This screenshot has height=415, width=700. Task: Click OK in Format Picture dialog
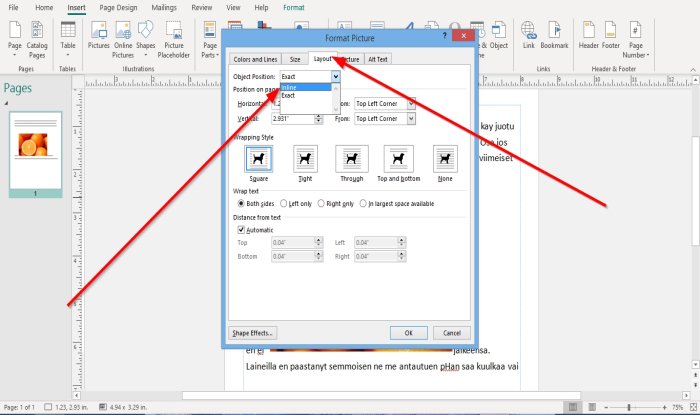[408, 333]
